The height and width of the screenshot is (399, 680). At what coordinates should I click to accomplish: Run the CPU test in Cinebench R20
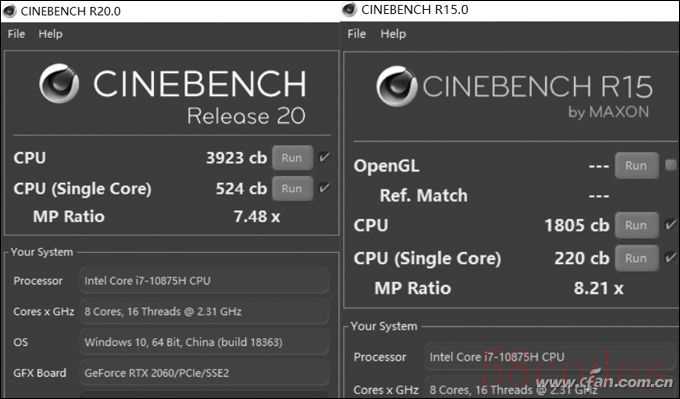pyautogui.click(x=292, y=157)
